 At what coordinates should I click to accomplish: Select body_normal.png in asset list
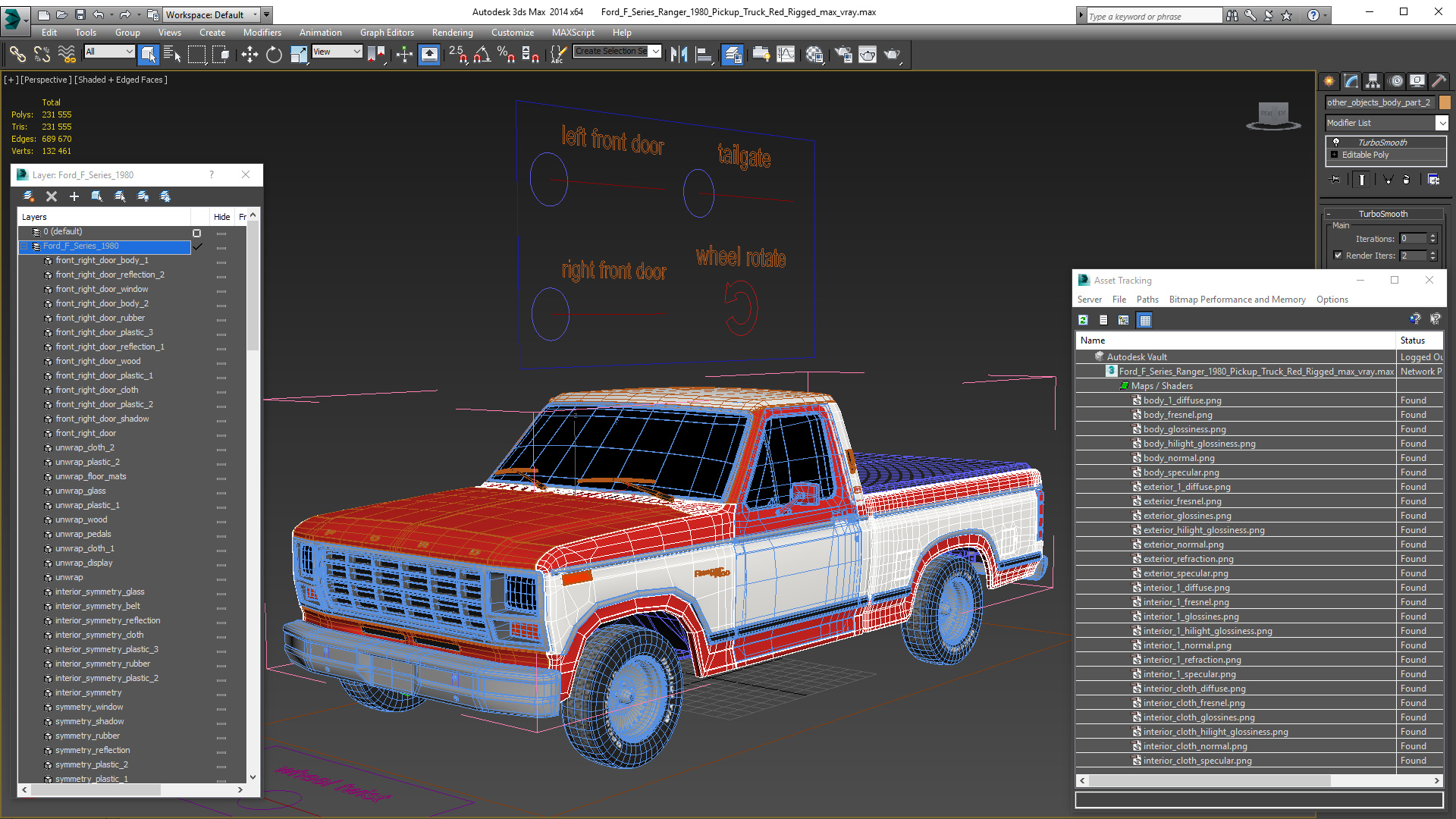[x=1178, y=458]
